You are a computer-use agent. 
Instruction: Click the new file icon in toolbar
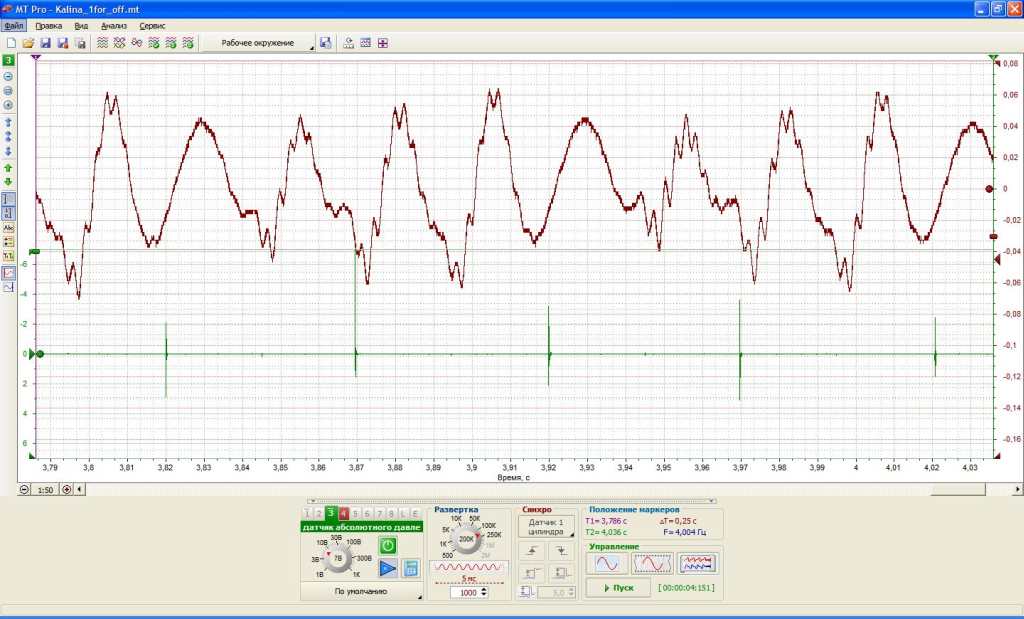[x=11, y=43]
